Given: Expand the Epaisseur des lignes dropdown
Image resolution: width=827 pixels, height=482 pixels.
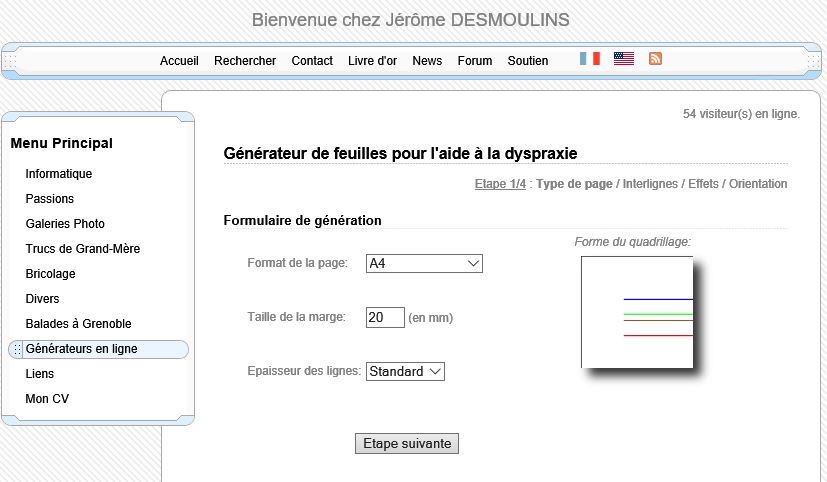Looking at the screenshot, I should pos(405,372).
